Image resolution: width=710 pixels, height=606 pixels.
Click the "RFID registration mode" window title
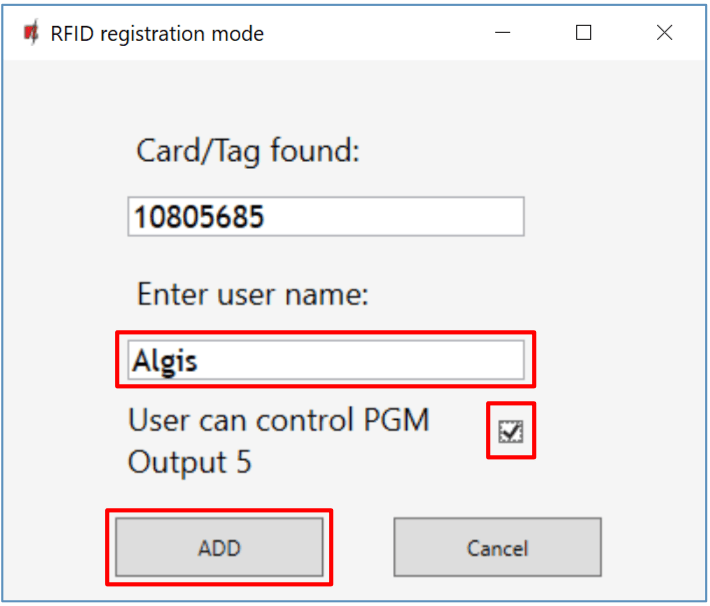pyautogui.click(x=157, y=34)
